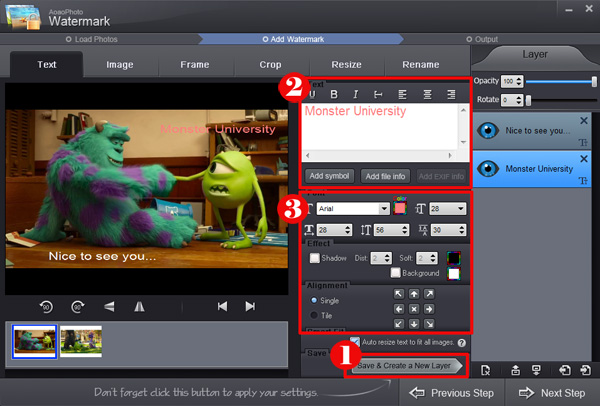
Task: Toggle auto resize text to fit images
Action: [x=355, y=342]
